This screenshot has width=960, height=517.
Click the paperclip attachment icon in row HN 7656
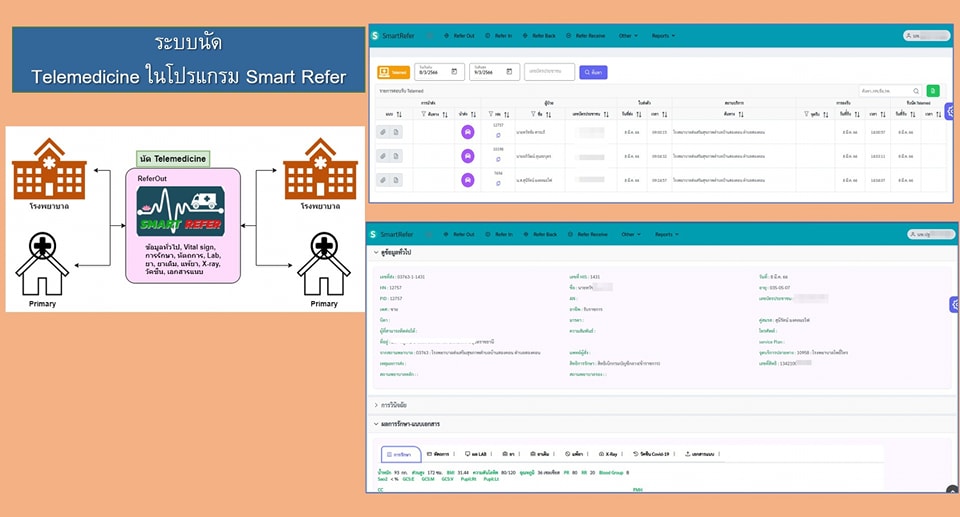click(383, 180)
